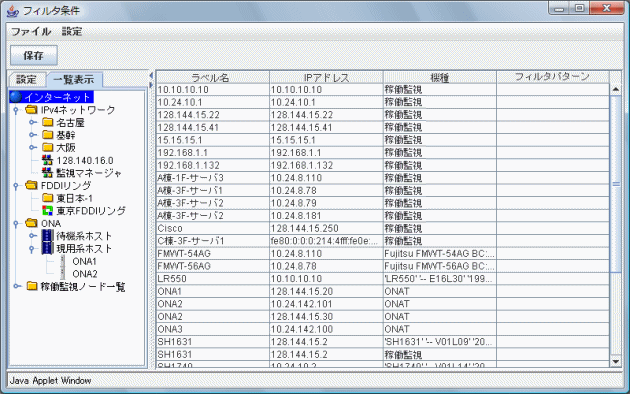Click the 機種 column header
Screen dimensions: 630x394
click(x=440, y=77)
